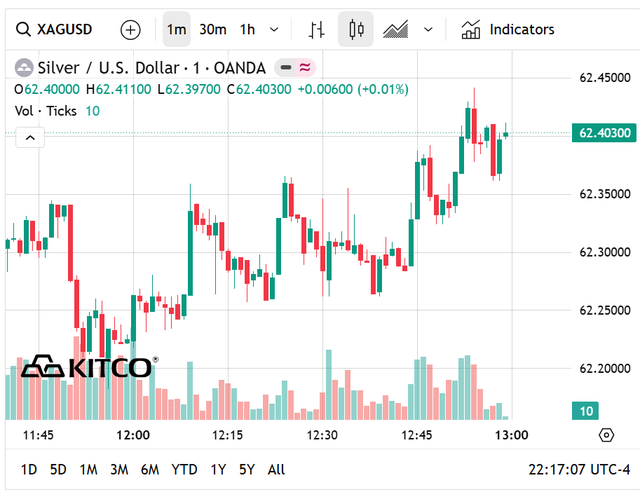Select the 1D date range
The image size is (640, 492).
pyautogui.click(x=29, y=470)
